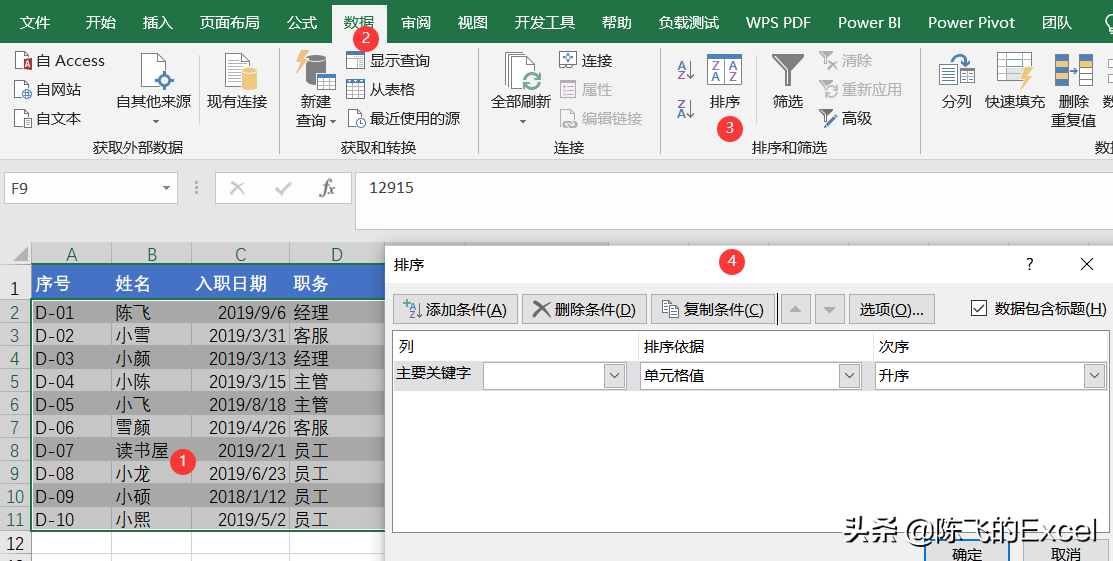The width and height of the screenshot is (1113, 561).
Task: Select column C header
Action: click(241, 254)
